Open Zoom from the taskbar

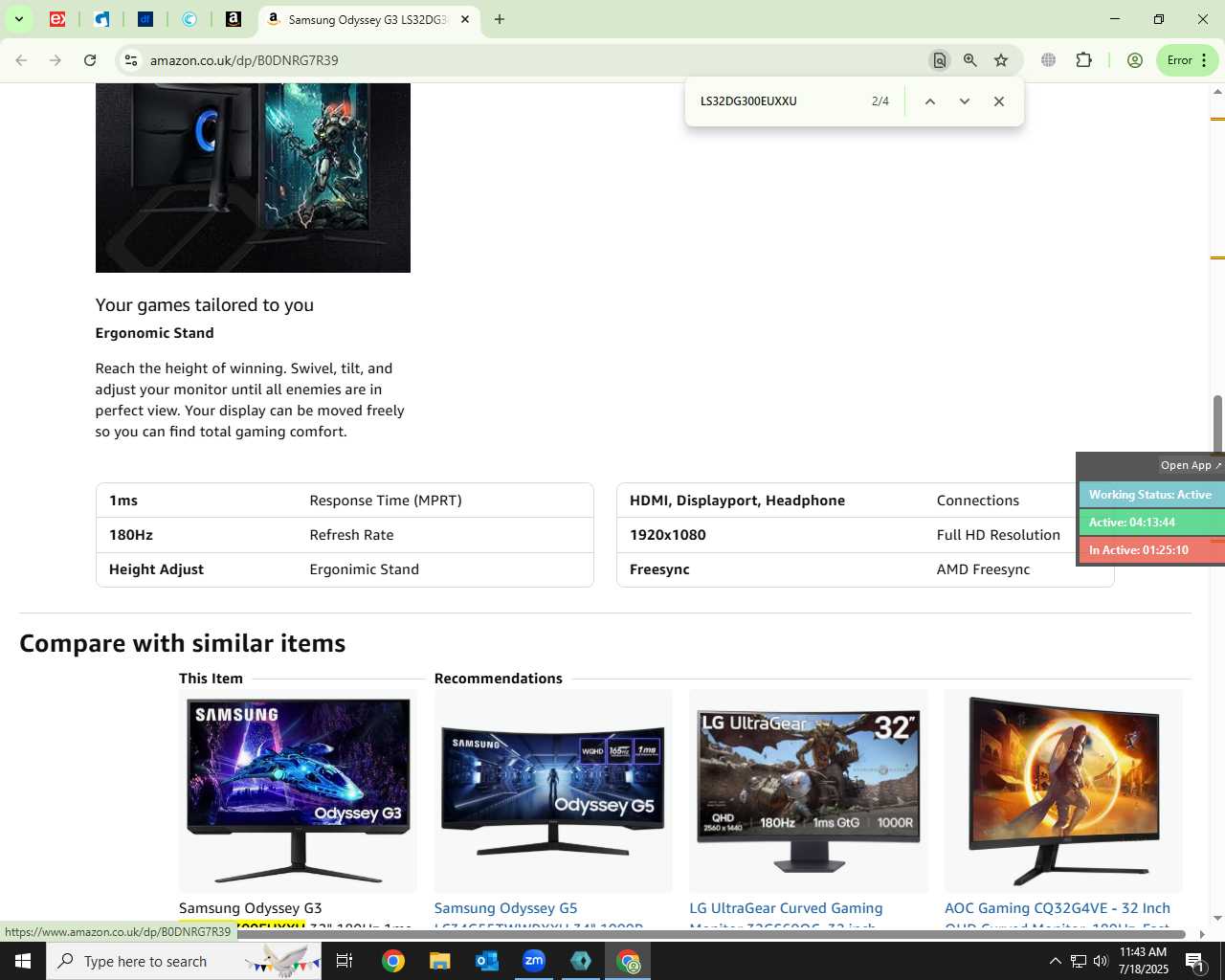pyautogui.click(x=534, y=961)
